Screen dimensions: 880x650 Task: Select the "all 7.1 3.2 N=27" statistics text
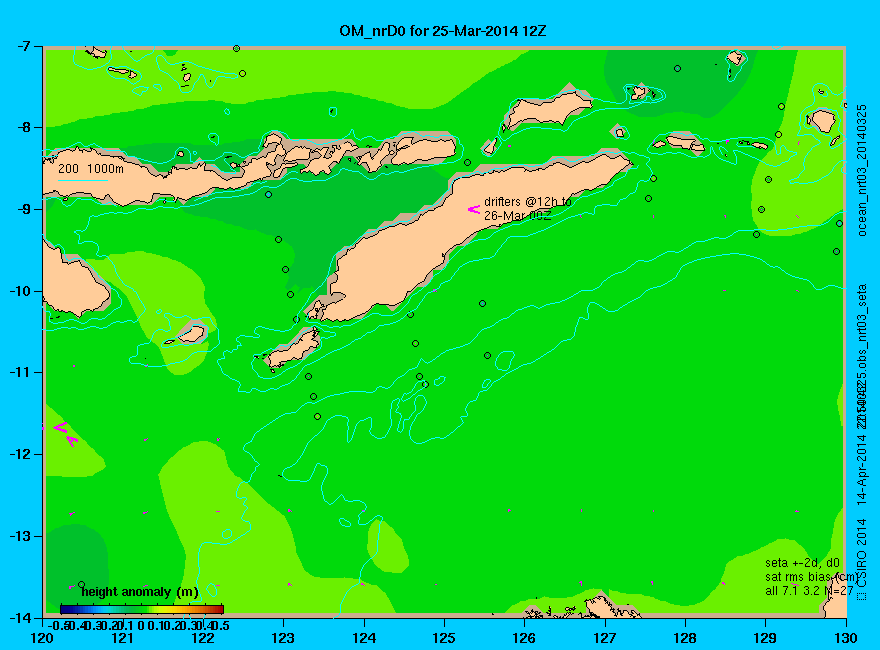(809, 591)
